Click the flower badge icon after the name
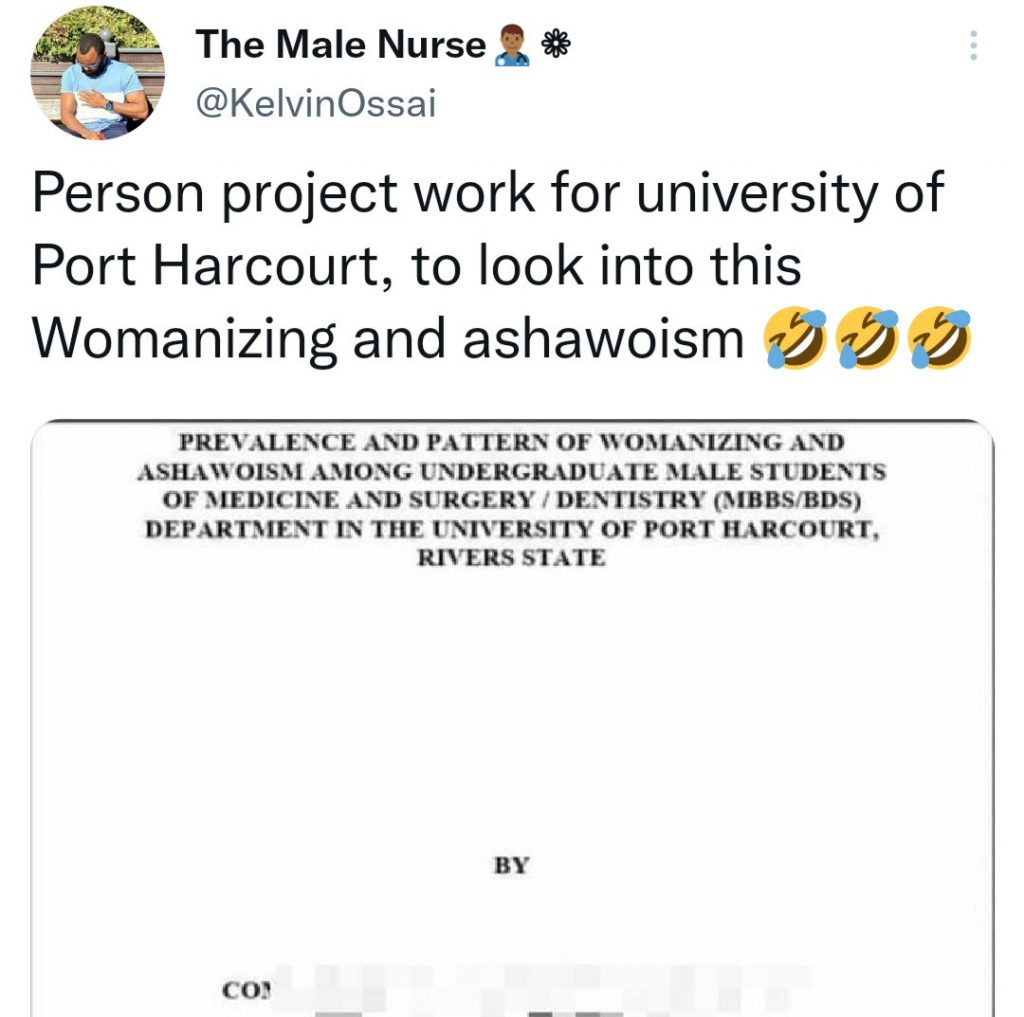1024x1017 pixels. click(555, 44)
